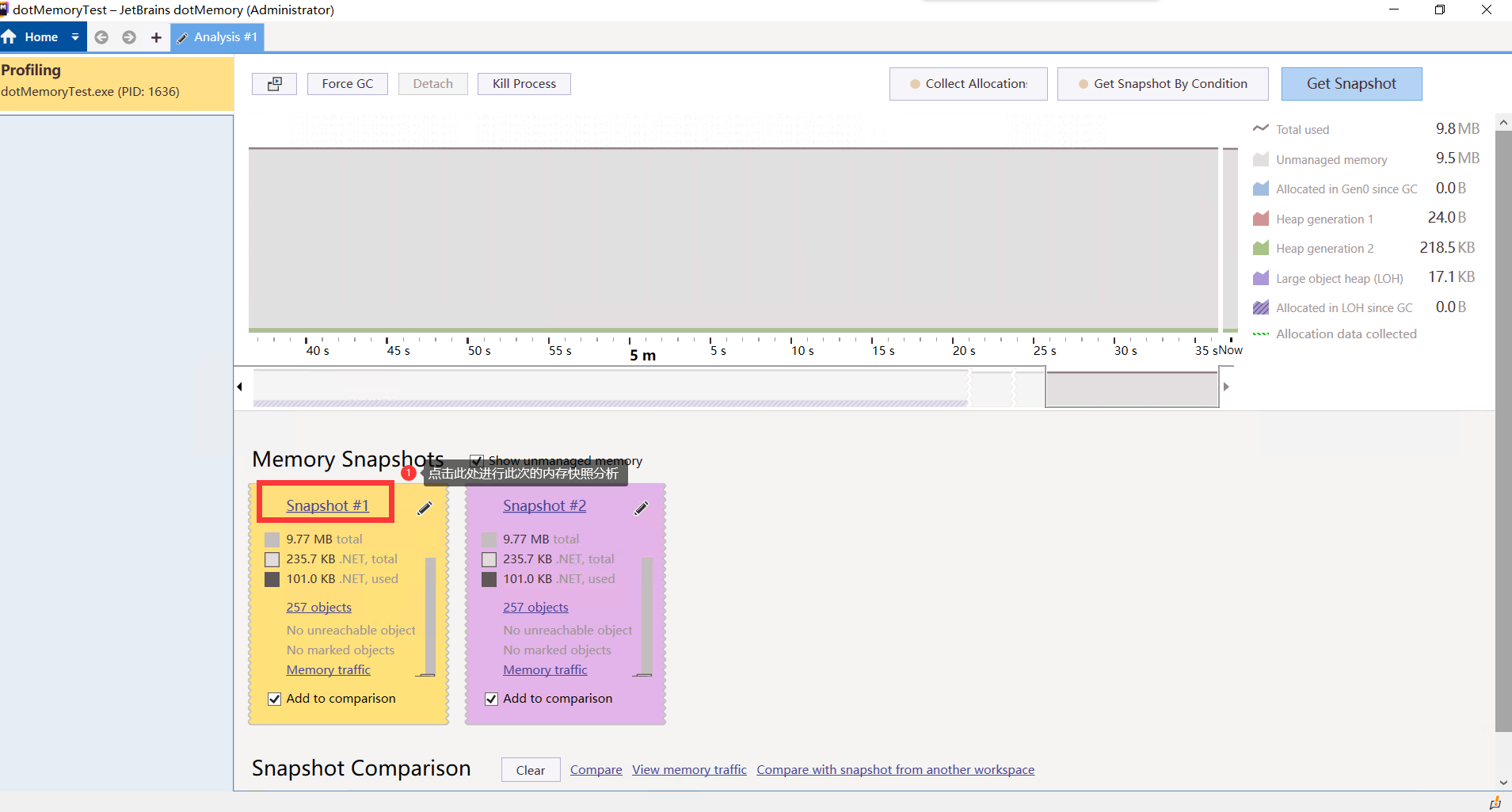Viewport: 1512px width, 812px height.
Task: Click the Kill Process button
Action: 524,84
